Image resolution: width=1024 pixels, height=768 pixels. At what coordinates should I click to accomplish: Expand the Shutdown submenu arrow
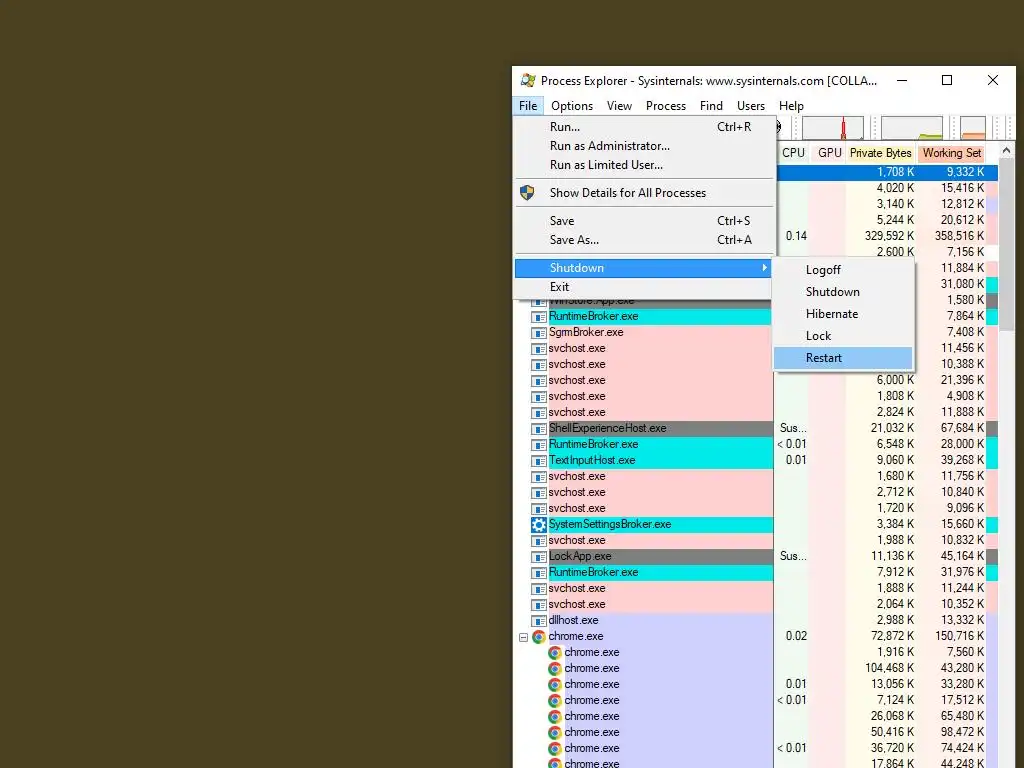764,268
